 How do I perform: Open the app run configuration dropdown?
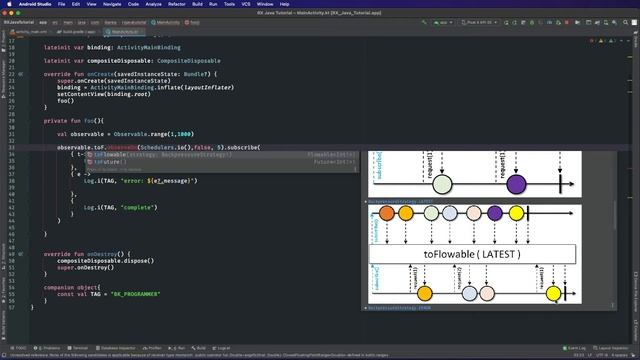click(443, 22)
